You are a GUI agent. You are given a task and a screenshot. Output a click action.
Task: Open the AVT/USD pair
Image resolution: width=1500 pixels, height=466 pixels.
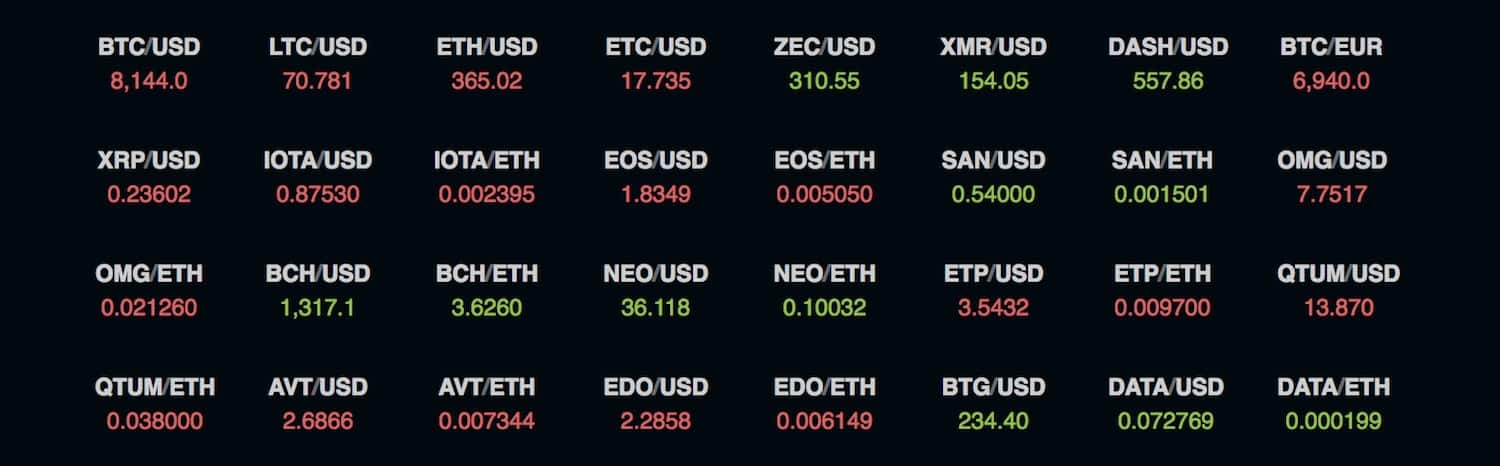pyautogui.click(x=318, y=387)
